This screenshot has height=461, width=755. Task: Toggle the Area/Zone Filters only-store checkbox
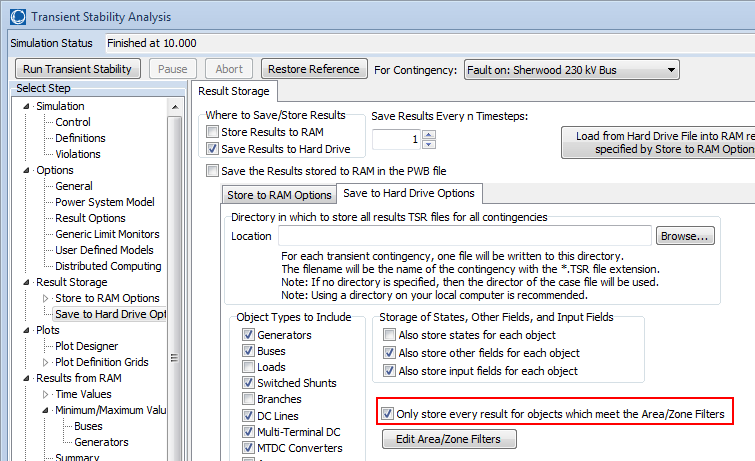coord(387,413)
